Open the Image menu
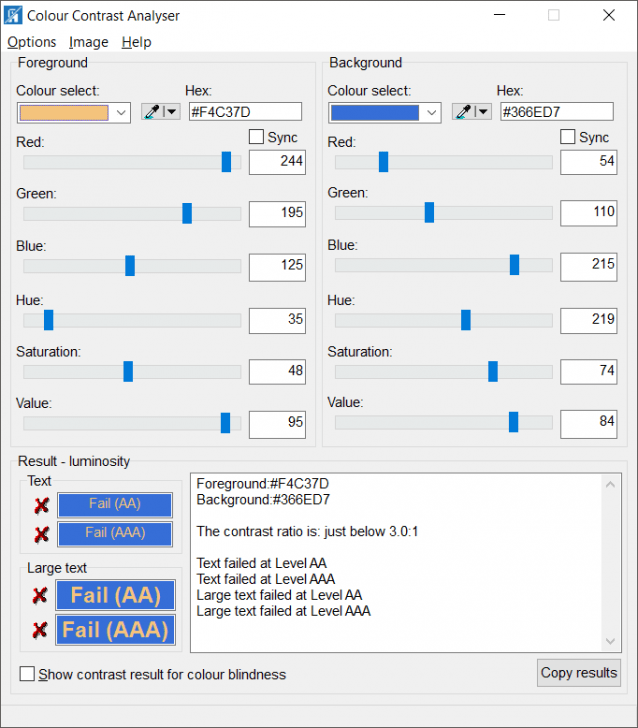The image size is (638, 728). (89, 42)
